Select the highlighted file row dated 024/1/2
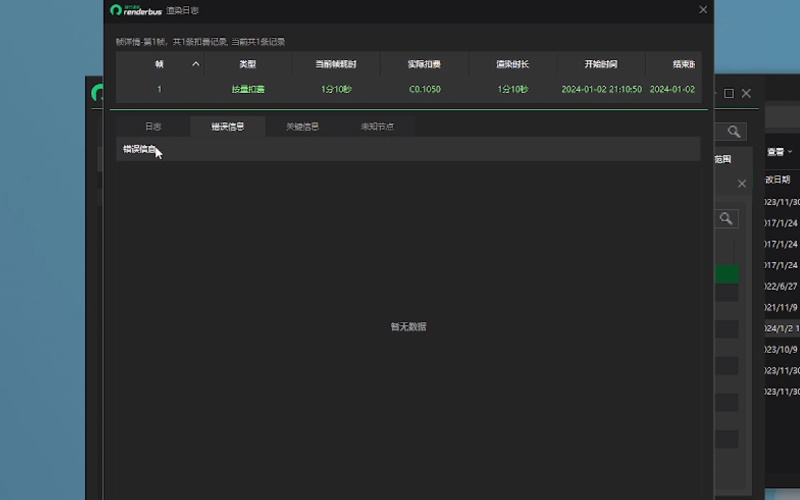Image resolution: width=800 pixels, height=500 pixels. (782, 328)
